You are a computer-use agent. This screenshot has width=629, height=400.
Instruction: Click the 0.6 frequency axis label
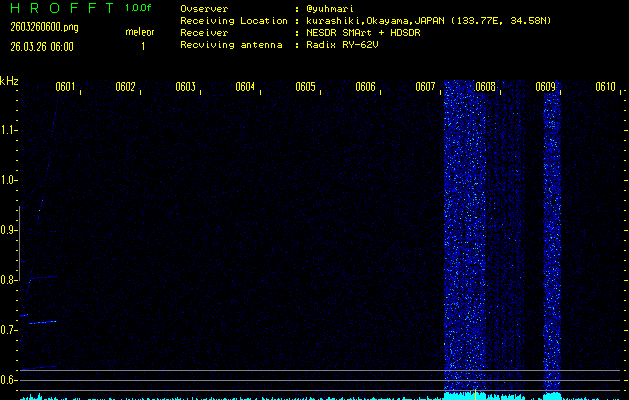coord(9,380)
